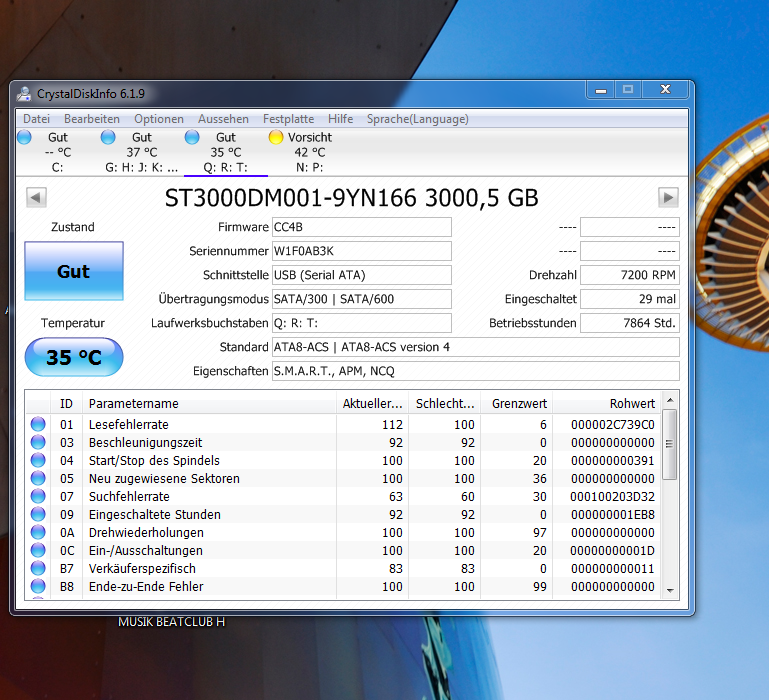The image size is (769, 700).
Task: Open the Sprache(Language) menu
Action: coord(418,119)
